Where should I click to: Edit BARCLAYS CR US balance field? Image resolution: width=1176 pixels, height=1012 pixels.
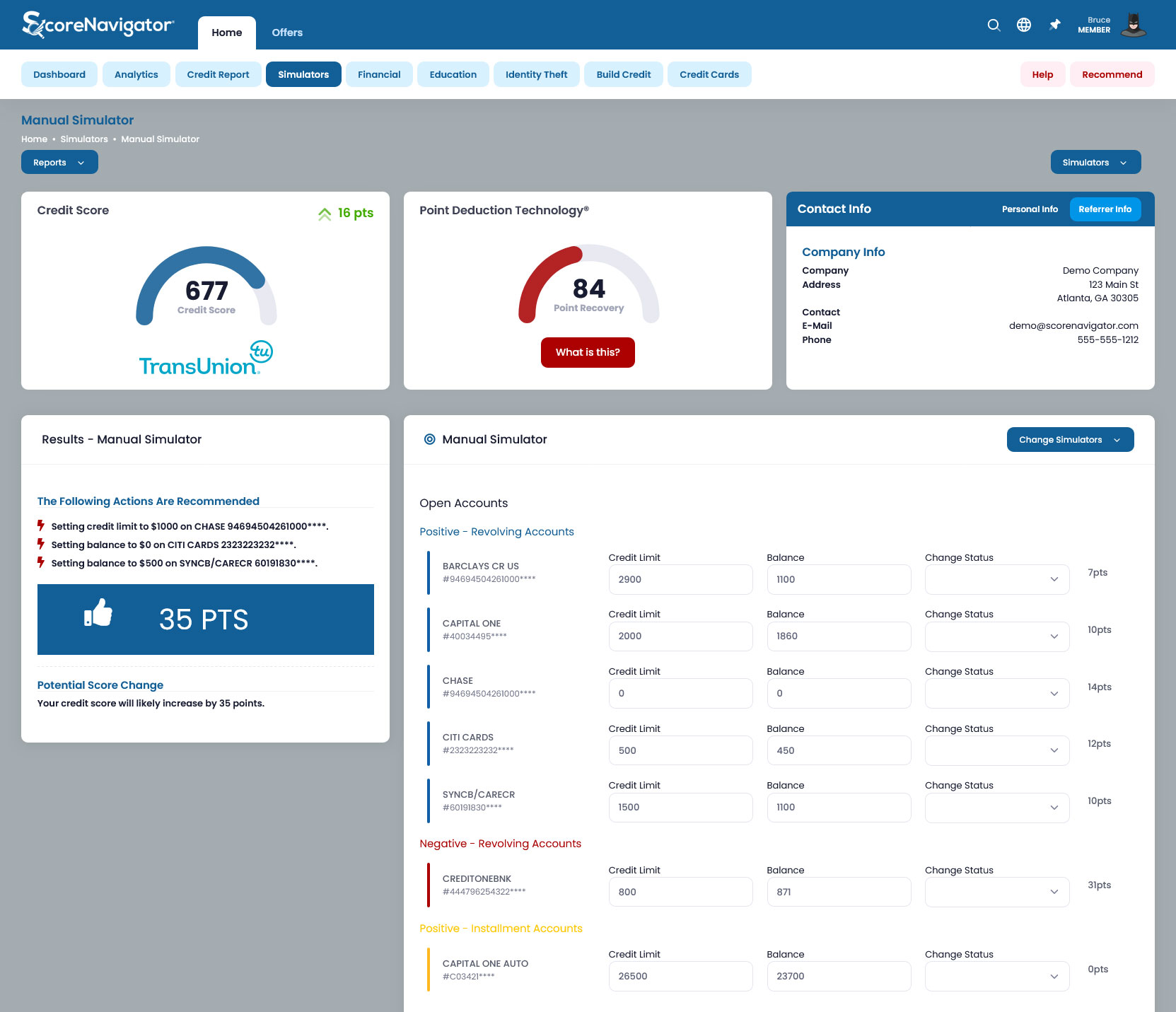[839, 579]
